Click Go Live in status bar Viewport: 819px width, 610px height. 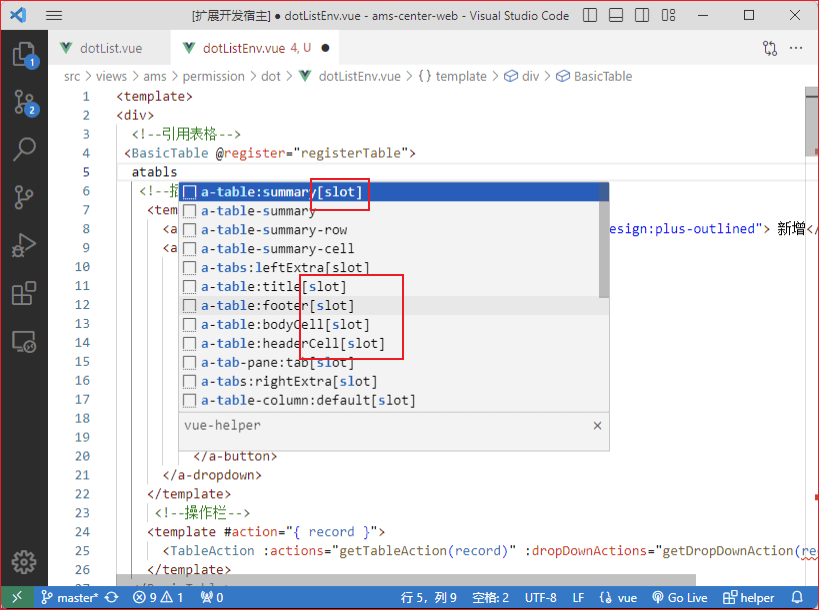(x=680, y=598)
